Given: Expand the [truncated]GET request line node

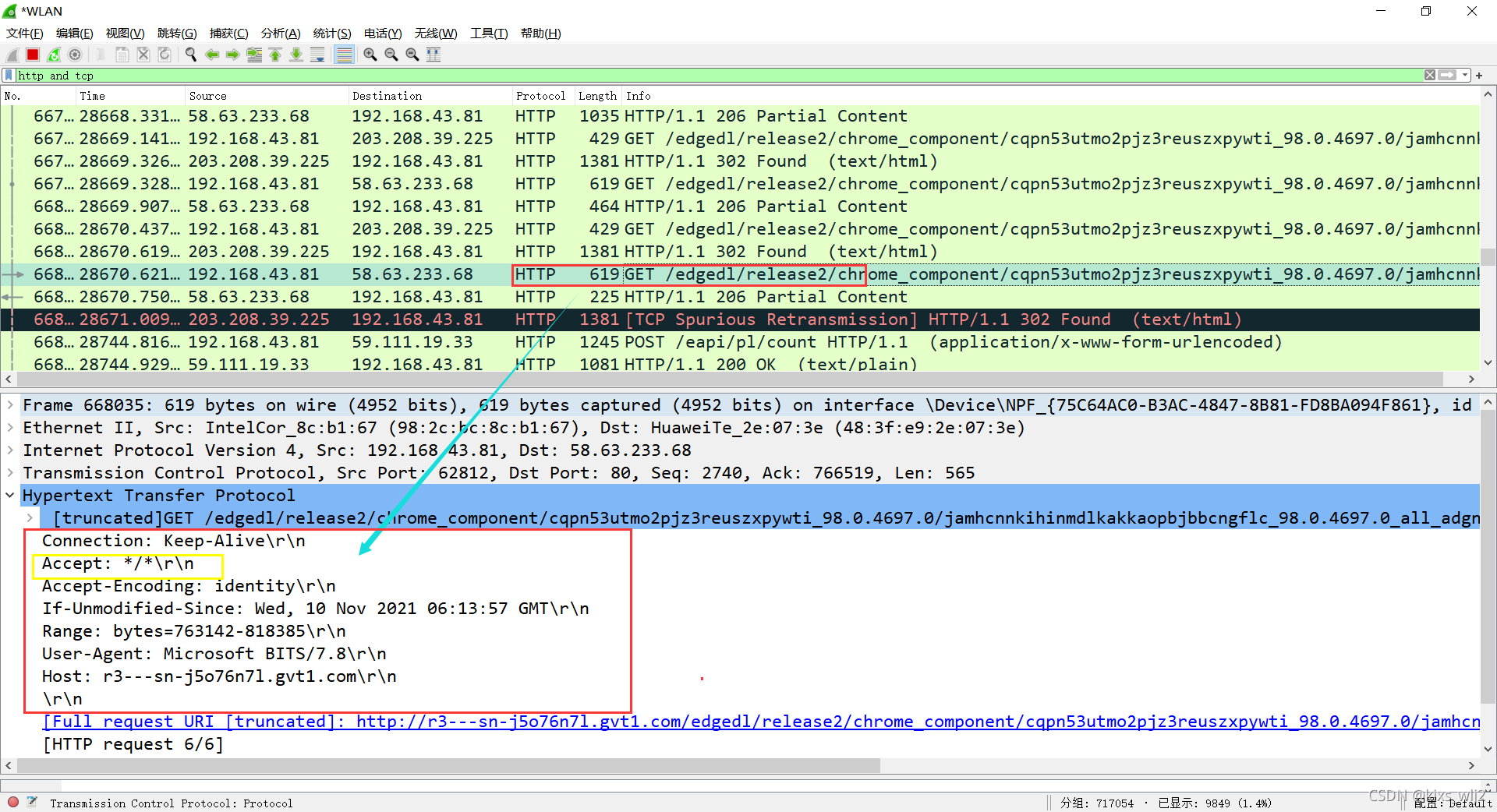Looking at the screenshot, I should (x=30, y=518).
